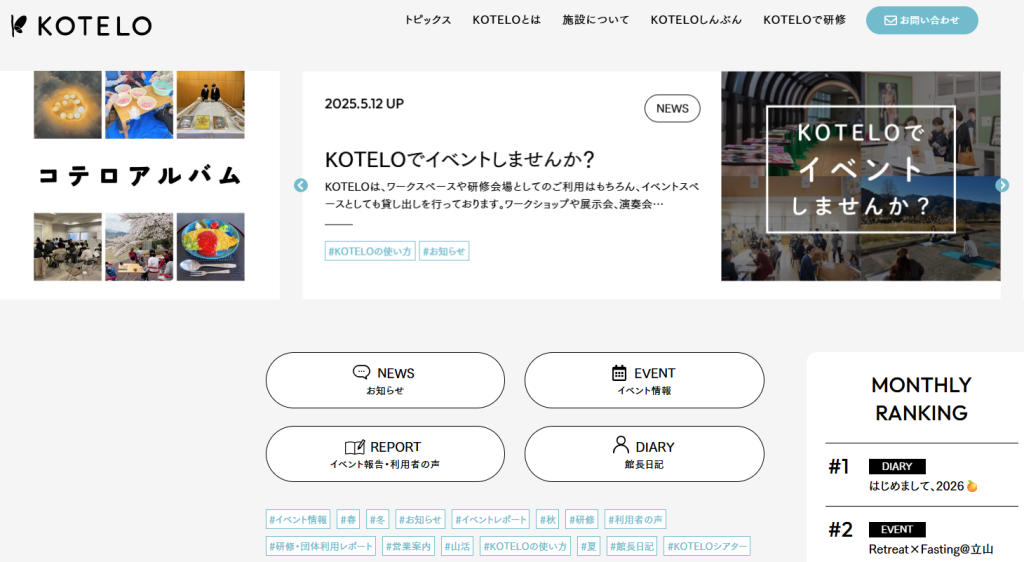Screen dimensions: 1024x562
Task: Open the KOTELOでイベントしませんか? article title
Action: (x=460, y=160)
